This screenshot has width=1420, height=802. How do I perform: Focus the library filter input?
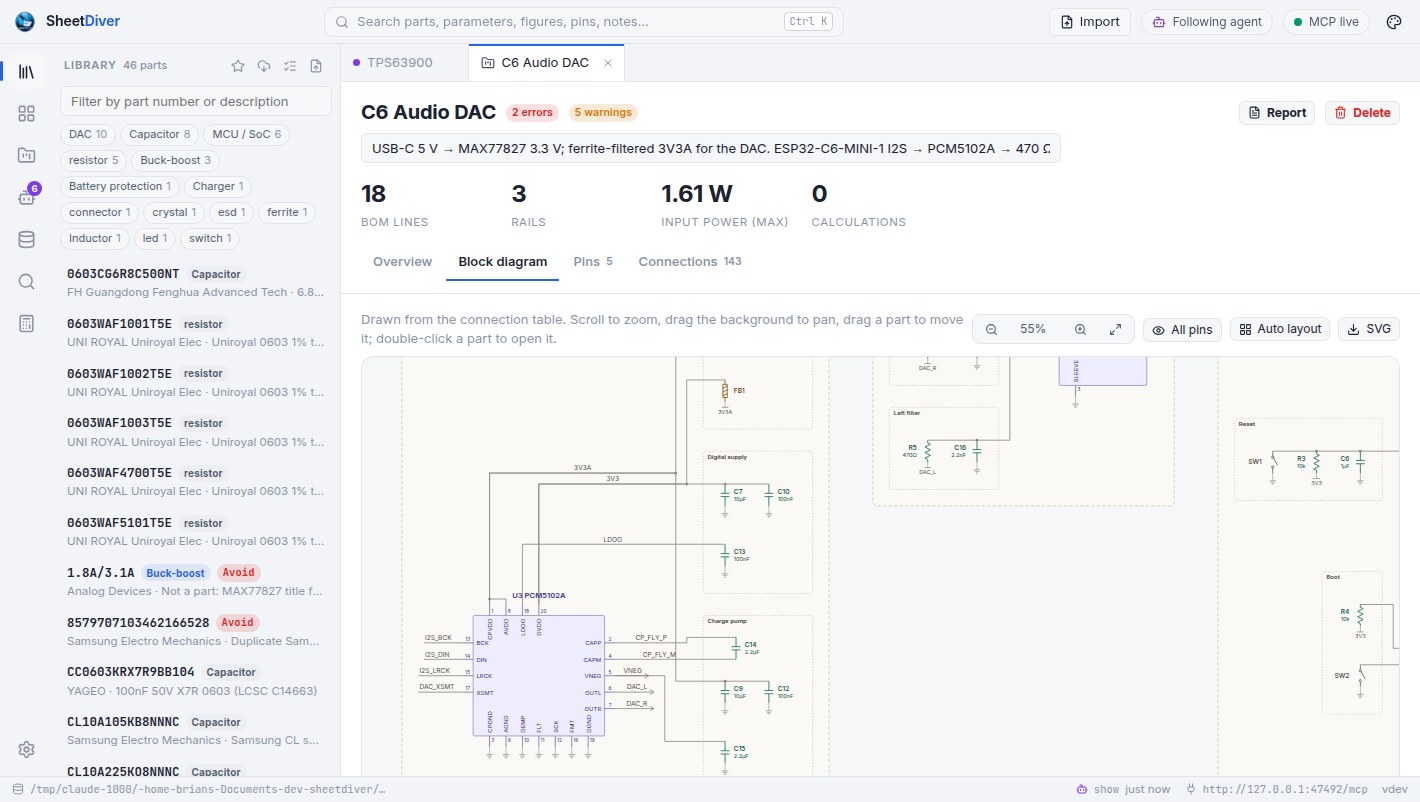[x=196, y=101]
